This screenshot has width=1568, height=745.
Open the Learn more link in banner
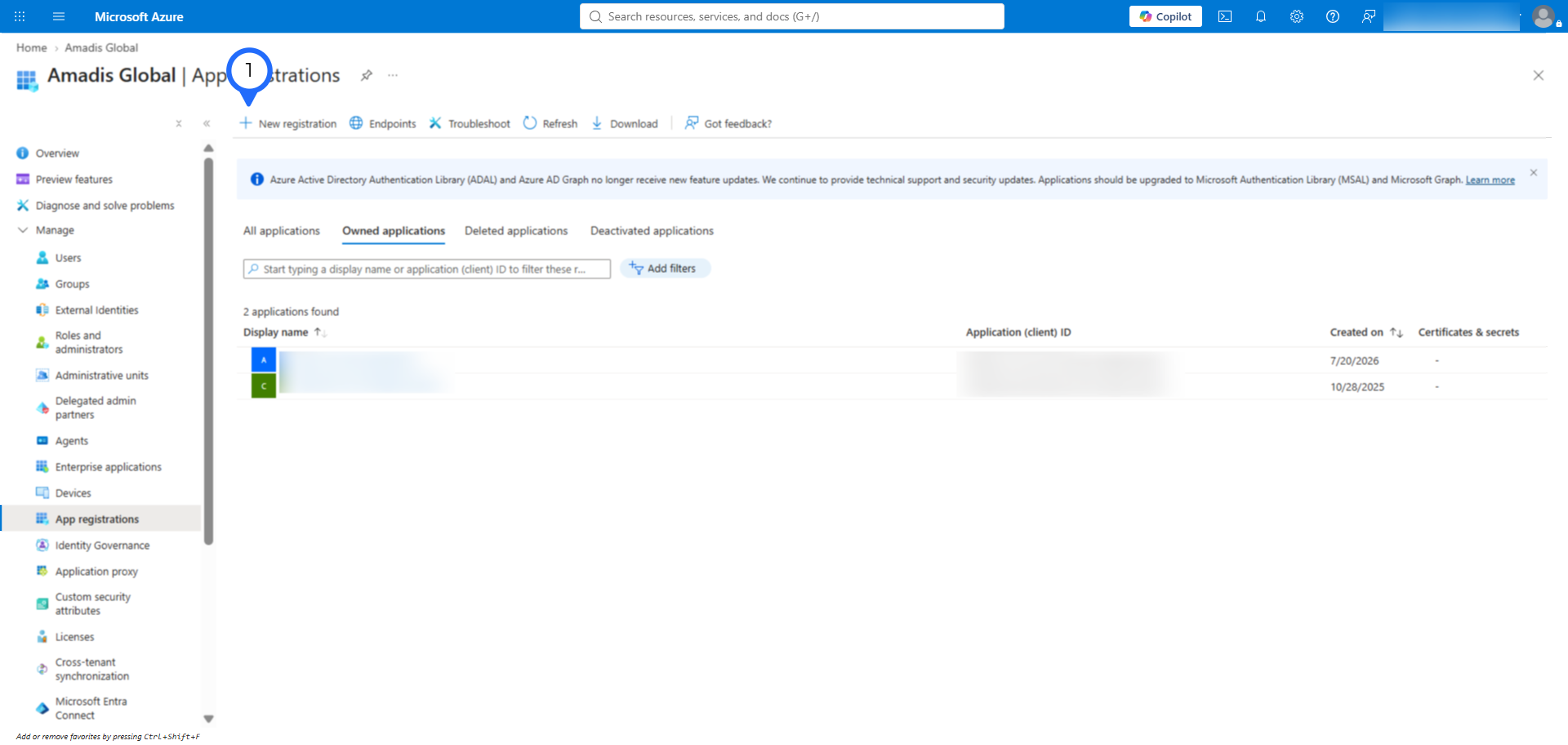(x=1490, y=180)
